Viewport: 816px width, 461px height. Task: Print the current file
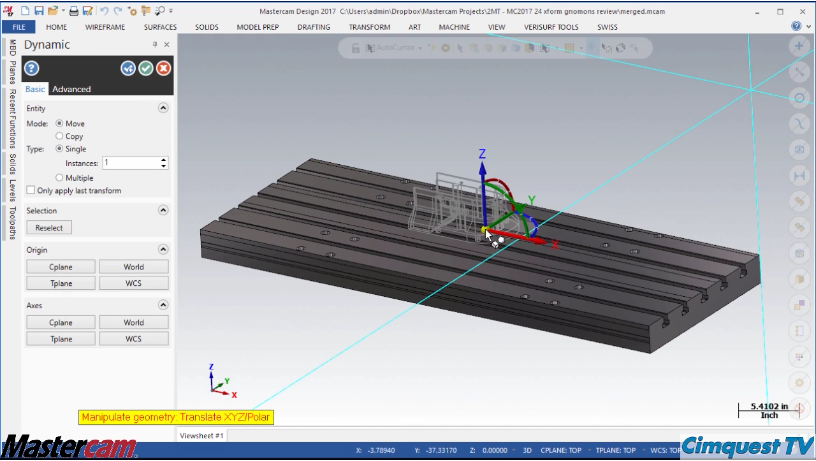pos(74,11)
